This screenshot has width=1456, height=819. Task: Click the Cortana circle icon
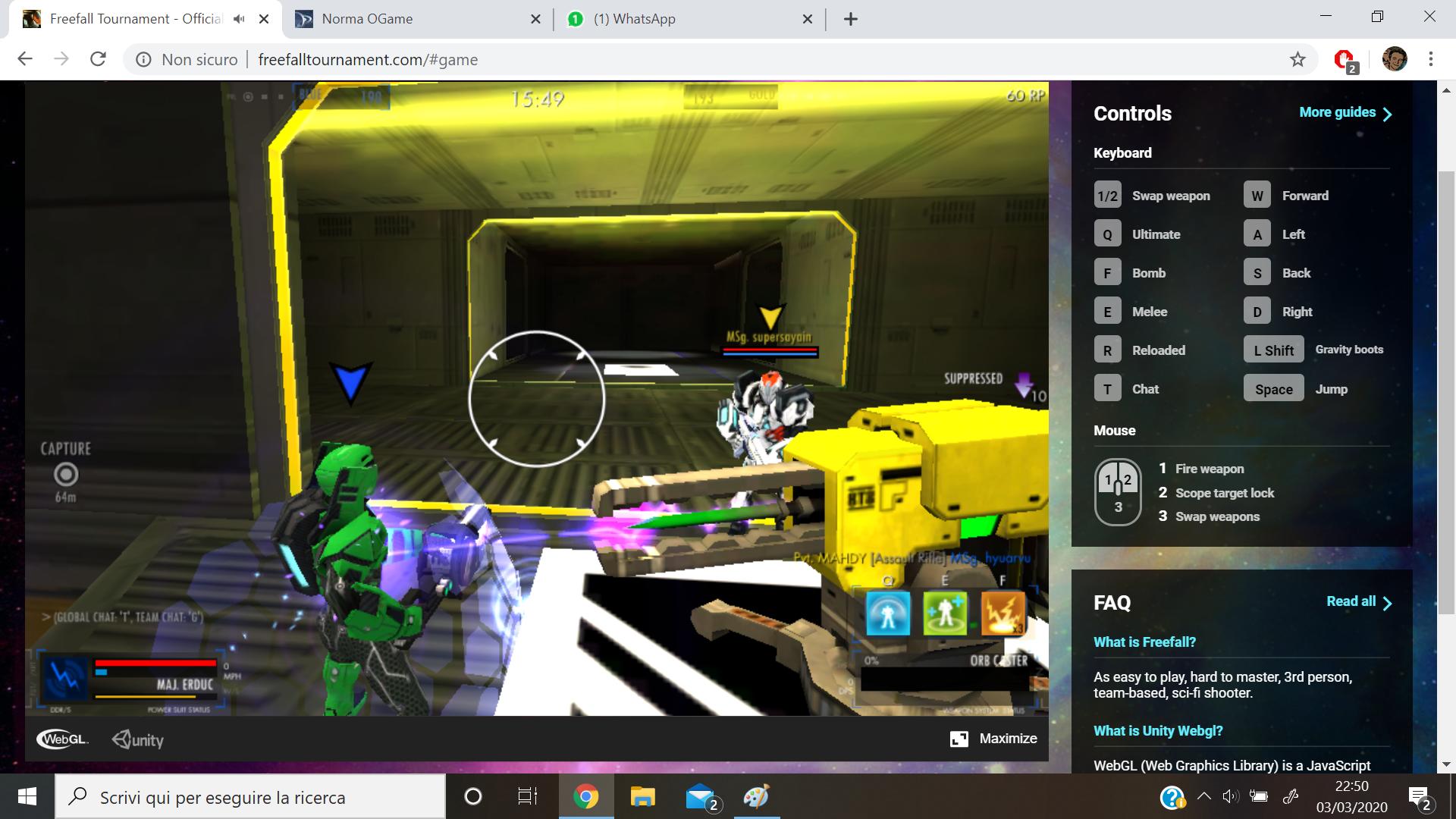tap(472, 797)
